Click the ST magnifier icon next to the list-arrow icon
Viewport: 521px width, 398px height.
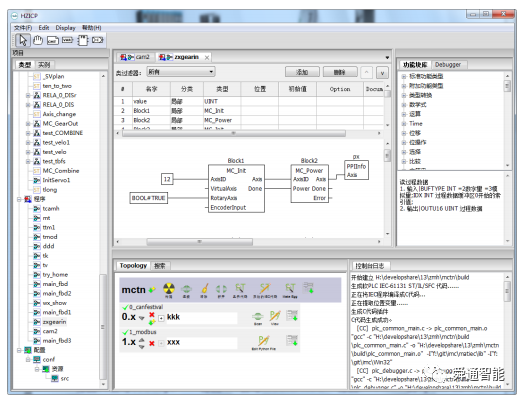[x=290, y=289]
